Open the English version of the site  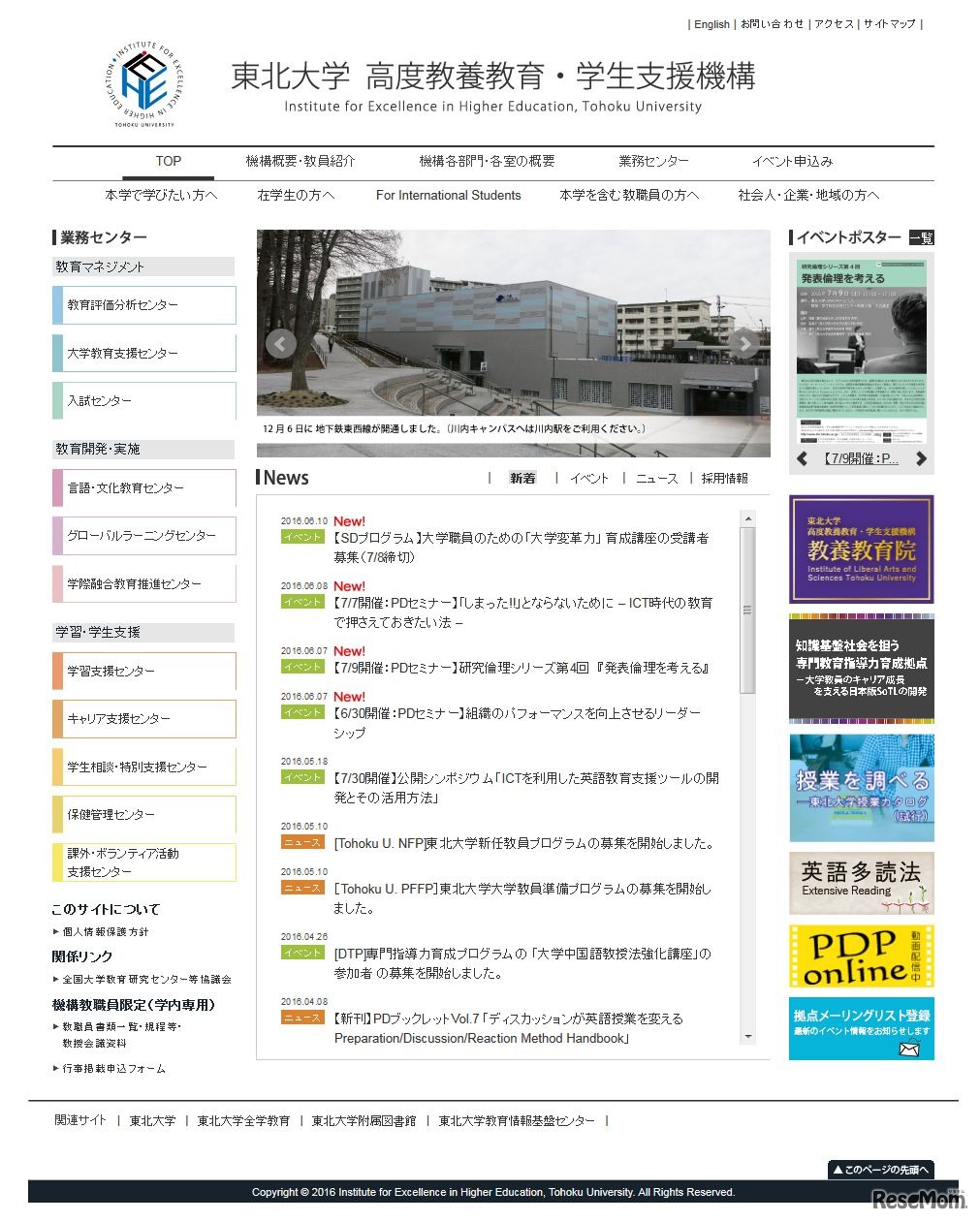coord(711,24)
